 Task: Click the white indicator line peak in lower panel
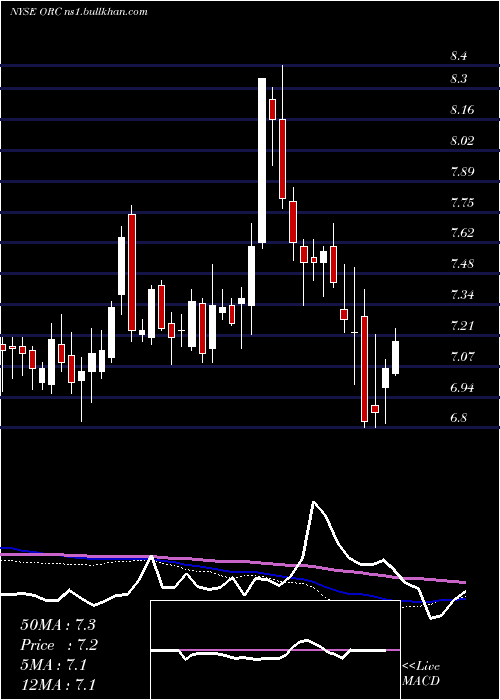pyautogui.click(x=314, y=502)
